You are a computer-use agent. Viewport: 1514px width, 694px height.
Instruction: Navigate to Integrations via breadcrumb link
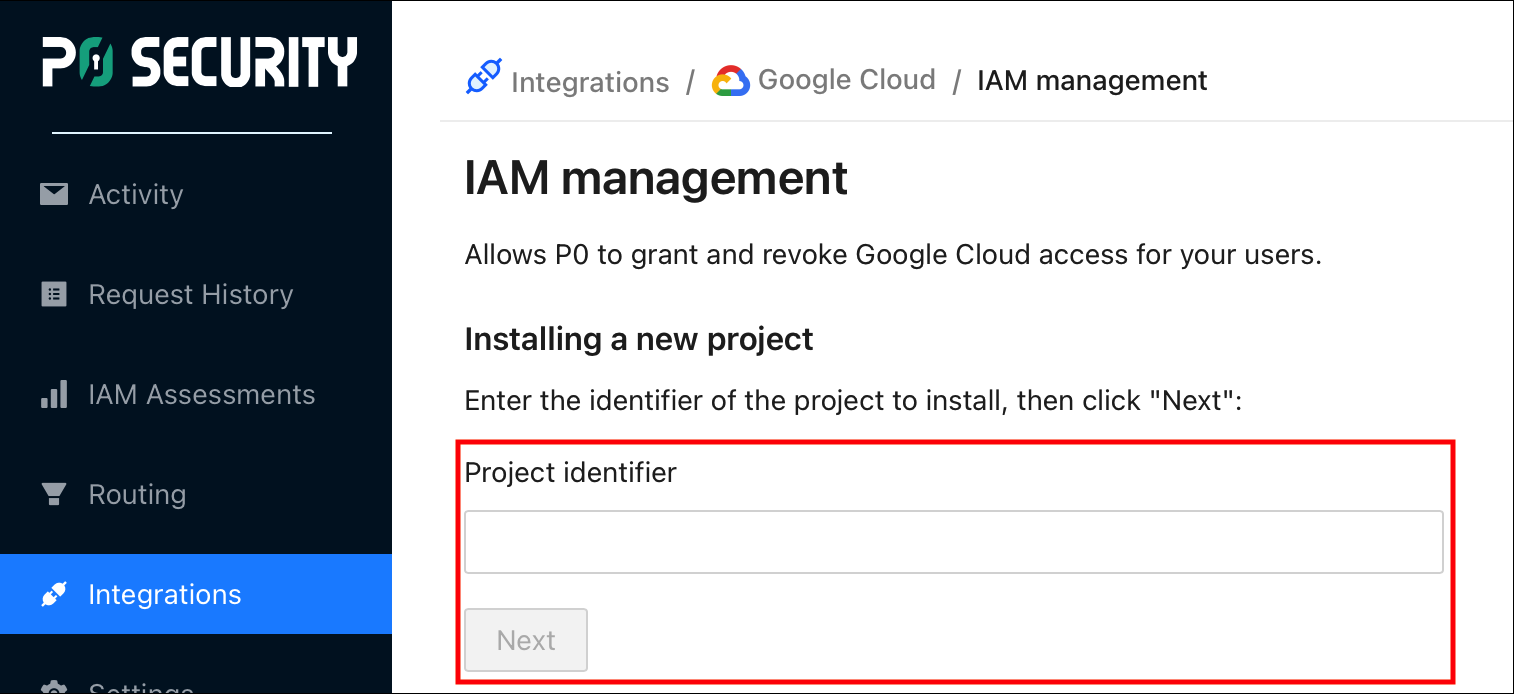coord(589,81)
